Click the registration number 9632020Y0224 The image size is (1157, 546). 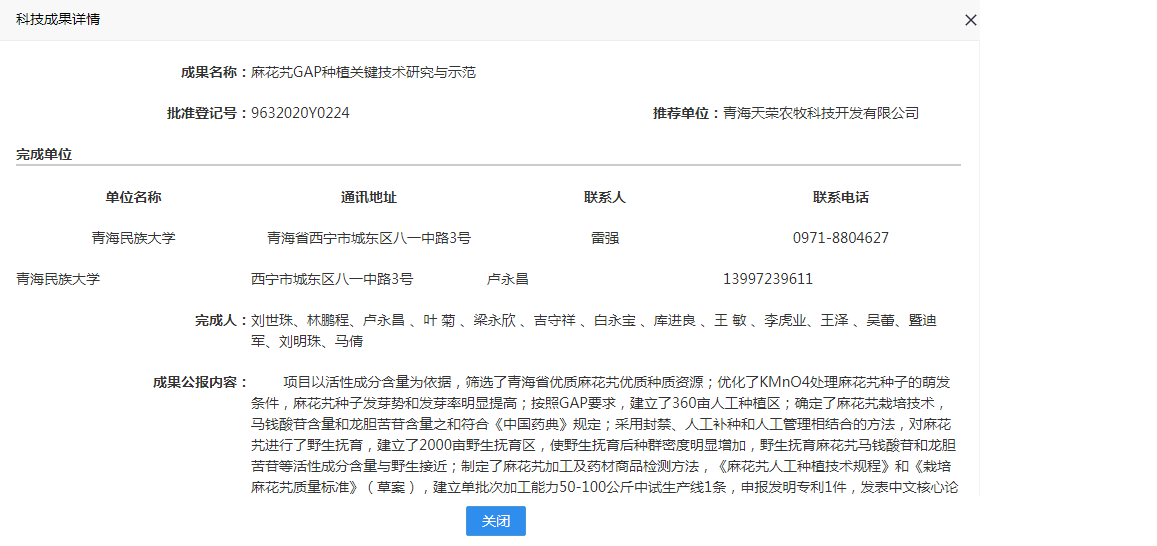[300, 113]
